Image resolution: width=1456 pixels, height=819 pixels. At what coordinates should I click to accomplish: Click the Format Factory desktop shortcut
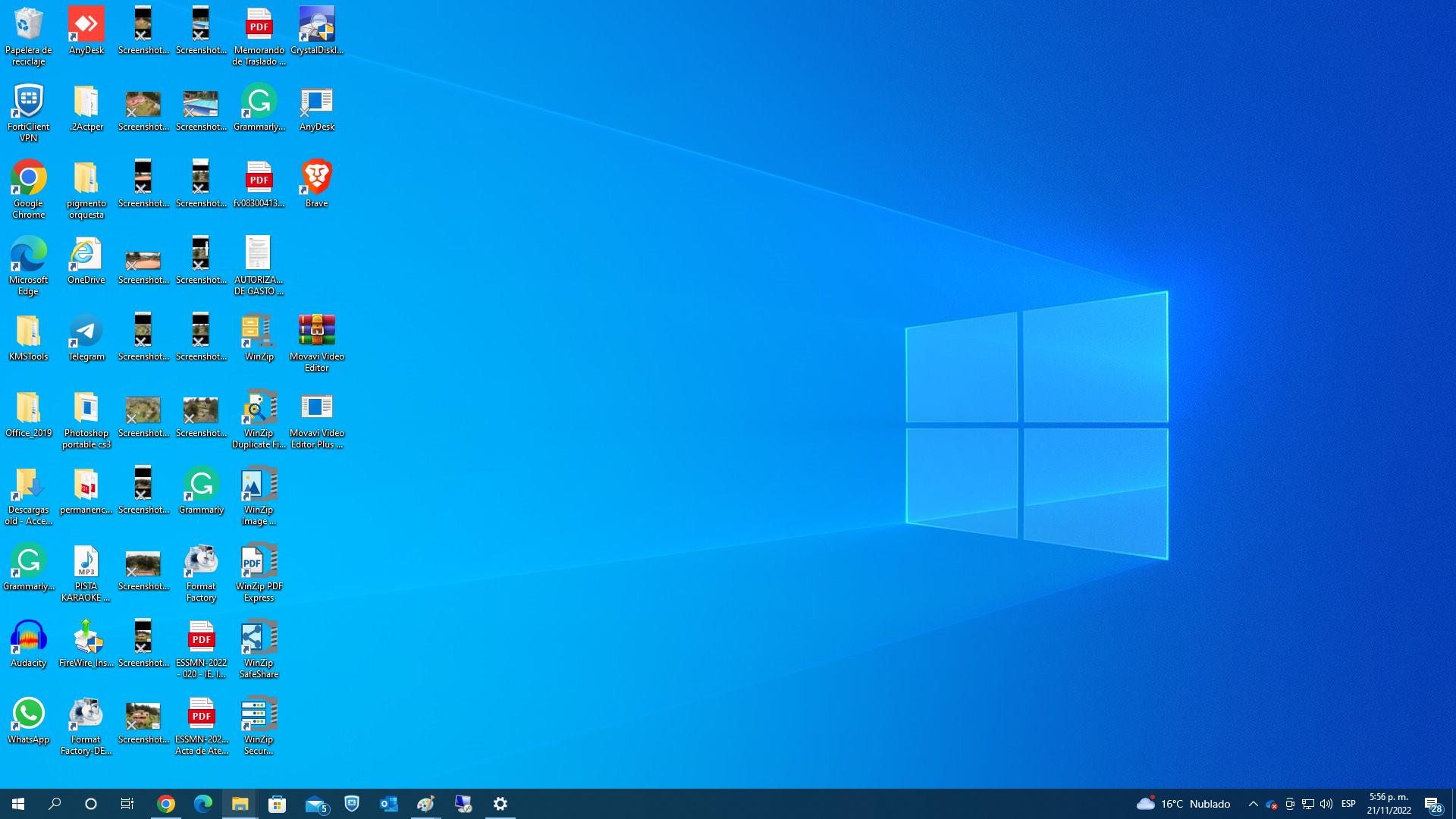point(201,562)
